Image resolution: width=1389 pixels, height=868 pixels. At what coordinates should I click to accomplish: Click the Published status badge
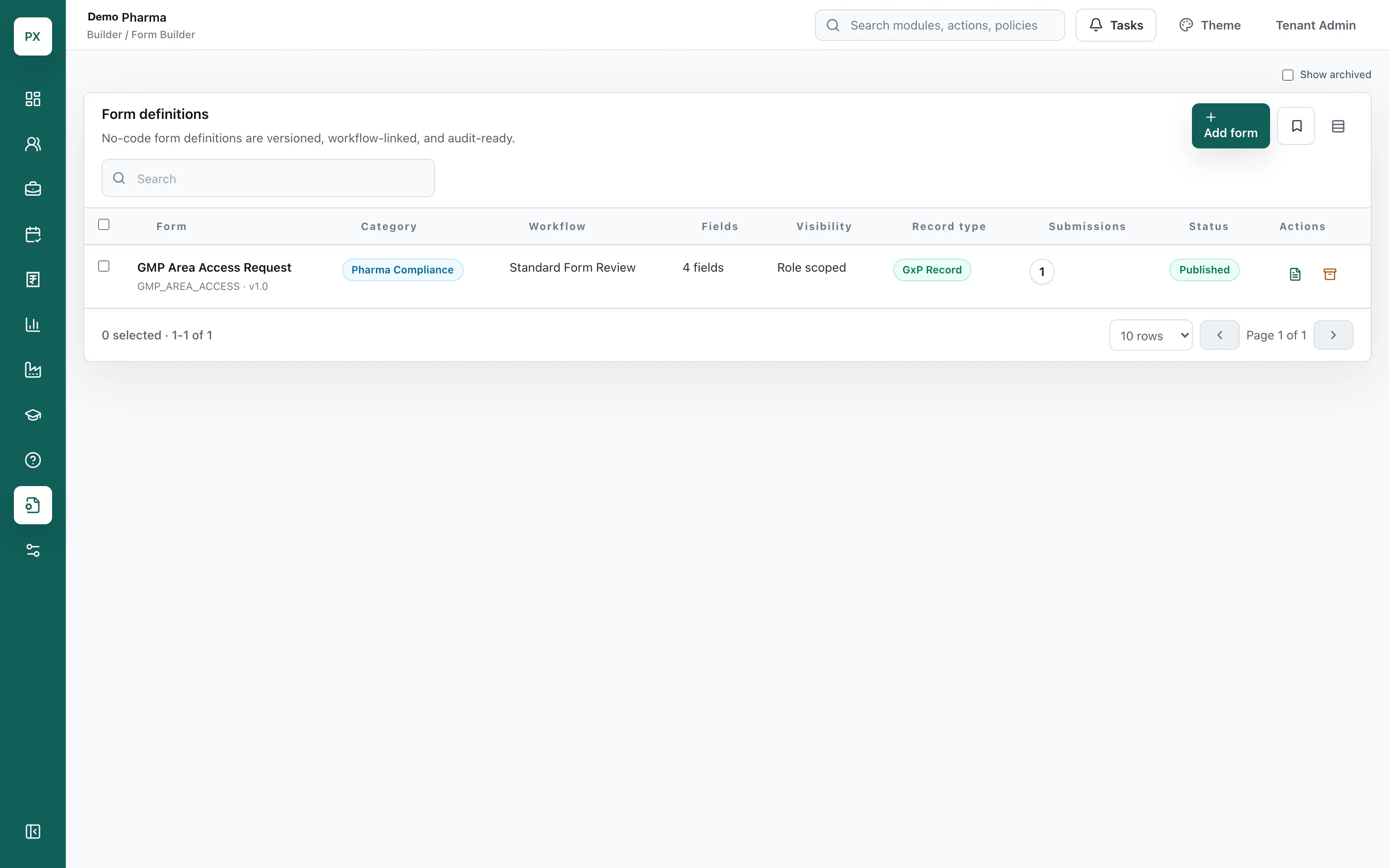pos(1204,270)
